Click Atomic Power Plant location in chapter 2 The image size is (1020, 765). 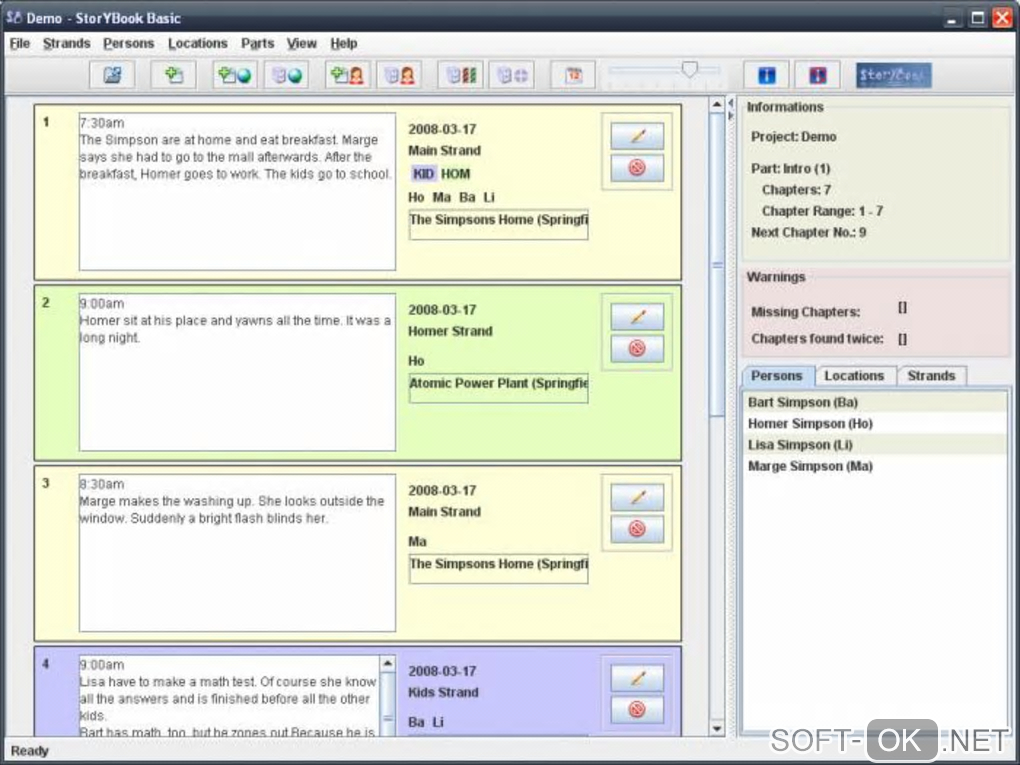pyautogui.click(x=498, y=388)
